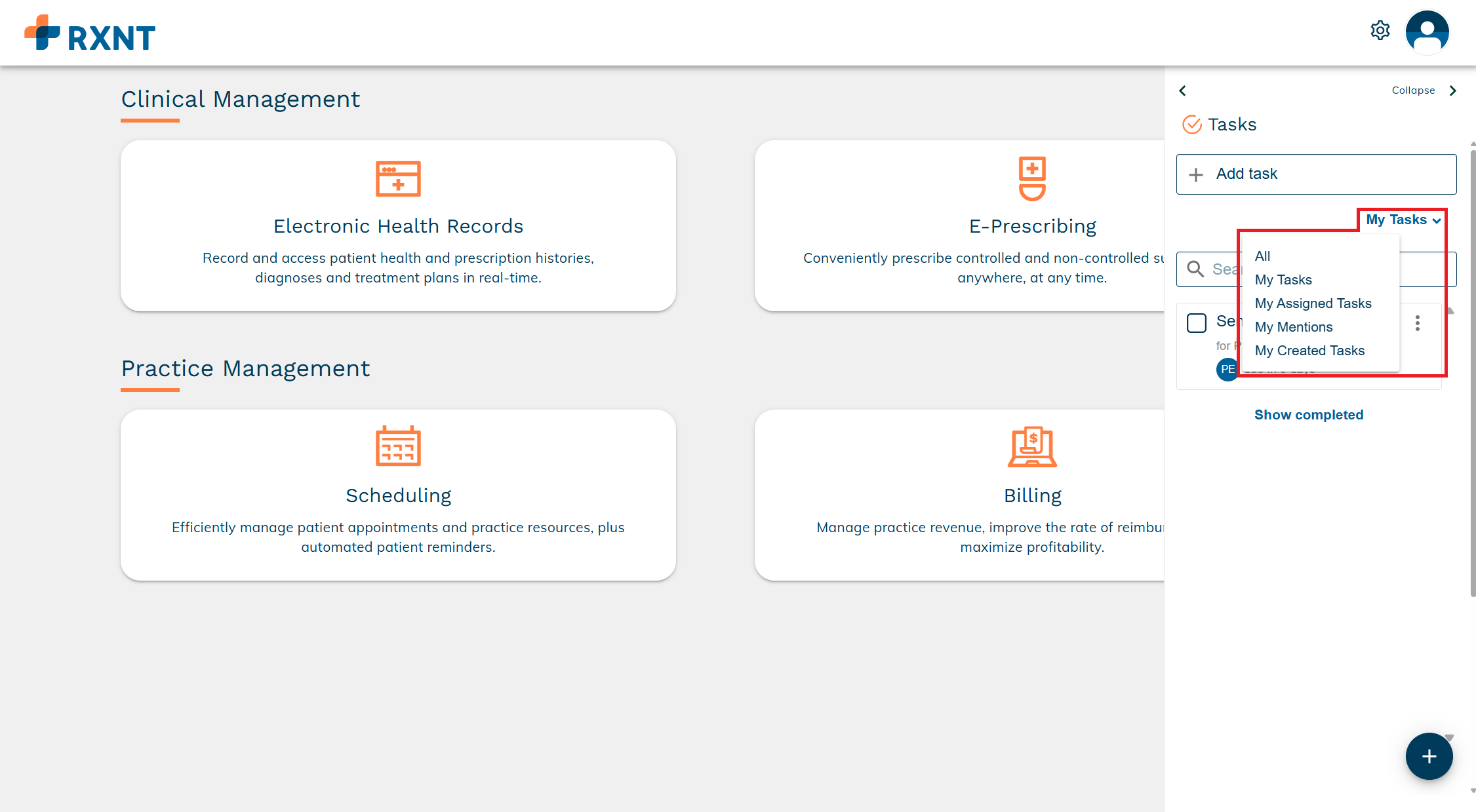The height and width of the screenshot is (812, 1476).
Task: Open the user profile avatar
Action: click(x=1427, y=32)
